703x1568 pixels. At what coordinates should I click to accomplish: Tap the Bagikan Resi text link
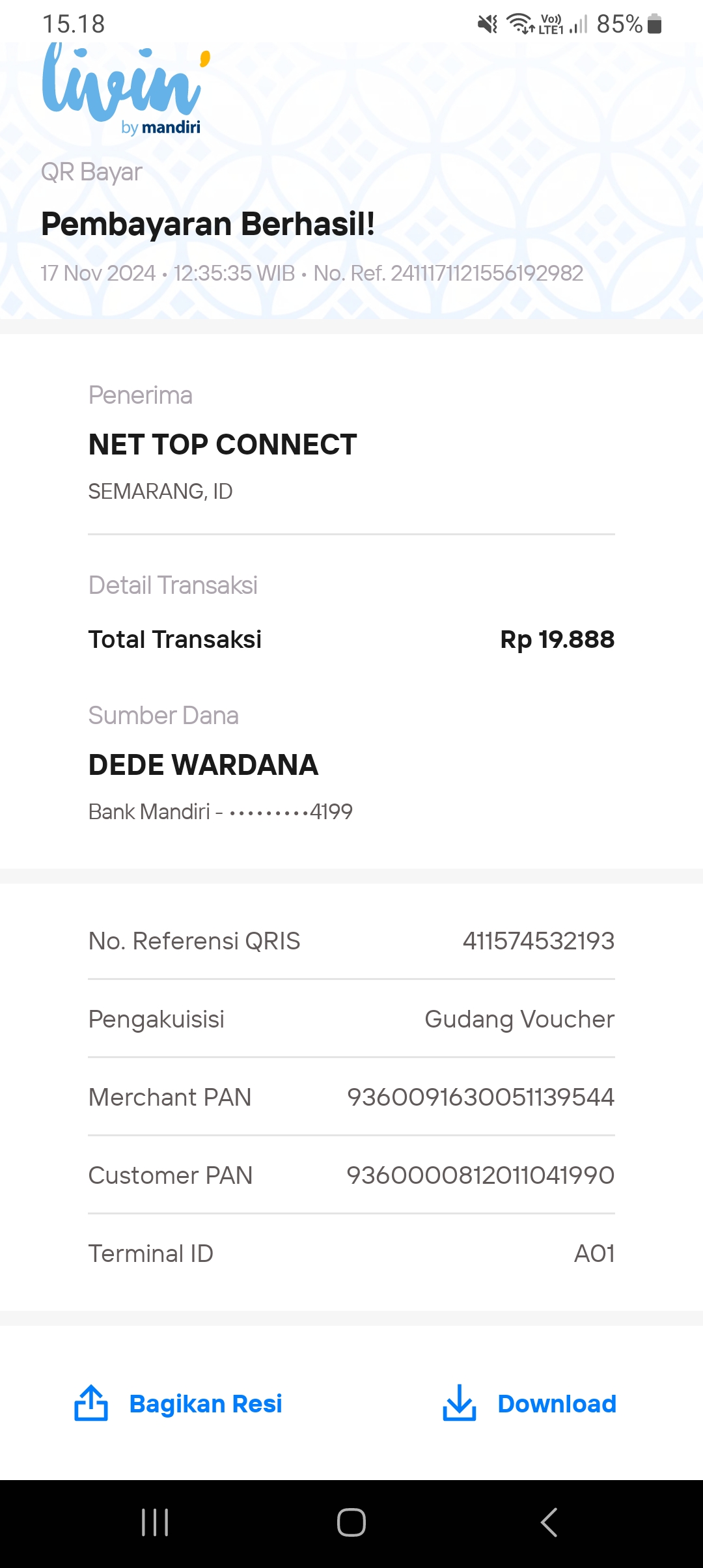(206, 1404)
